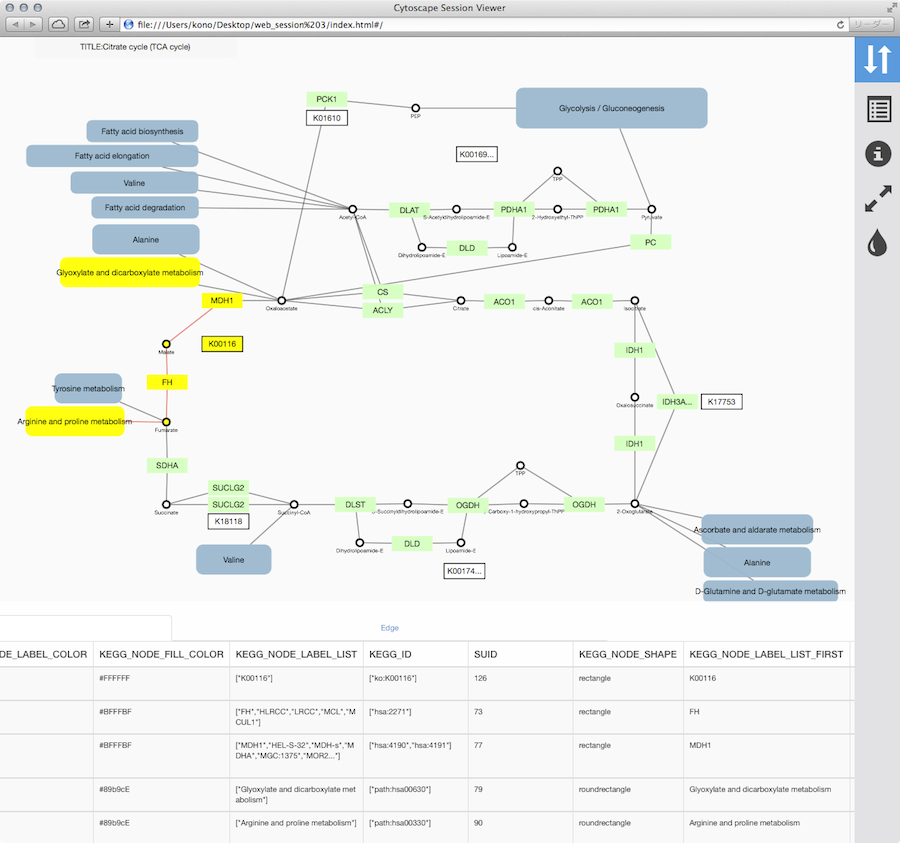Image resolution: width=900 pixels, height=843 pixels.
Task: Click the SUID column header
Action: pos(485,655)
